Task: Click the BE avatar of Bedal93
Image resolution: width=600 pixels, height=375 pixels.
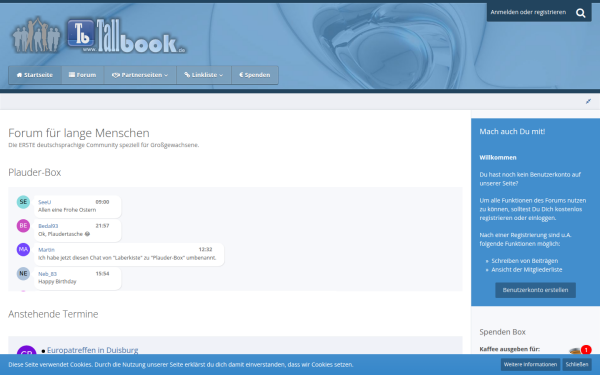Action: coord(23,226)
